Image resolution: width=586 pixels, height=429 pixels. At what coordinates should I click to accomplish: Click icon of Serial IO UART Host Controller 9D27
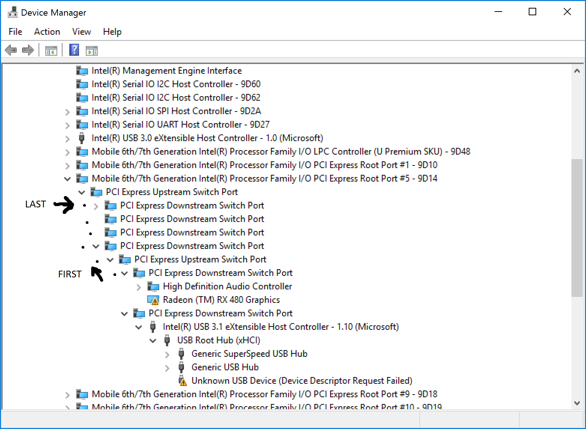coord(82,124)
